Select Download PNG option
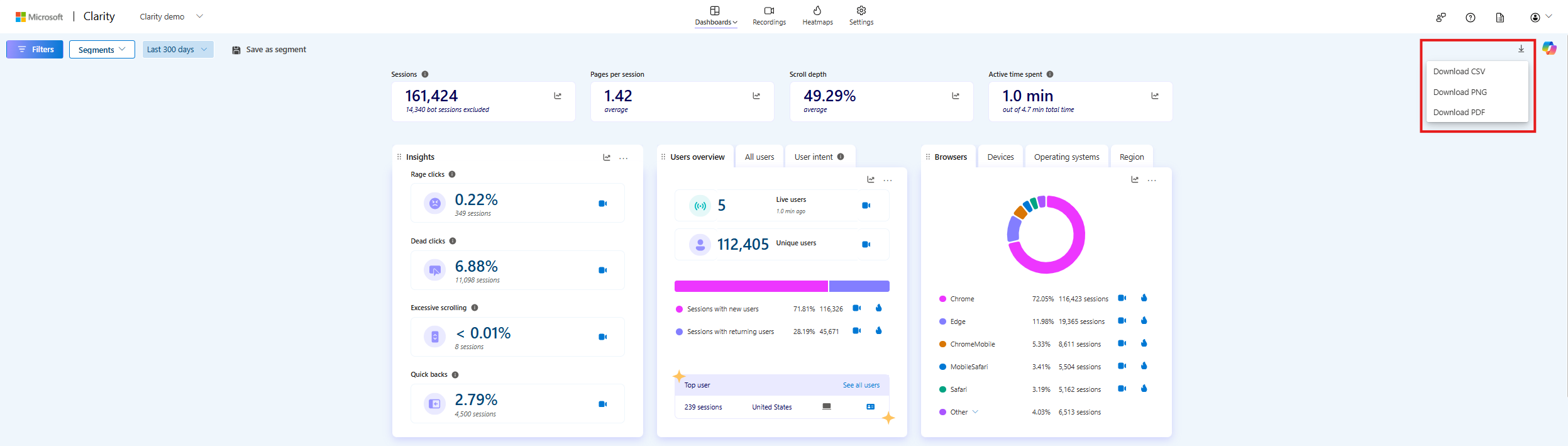 tap(1477, 92)
